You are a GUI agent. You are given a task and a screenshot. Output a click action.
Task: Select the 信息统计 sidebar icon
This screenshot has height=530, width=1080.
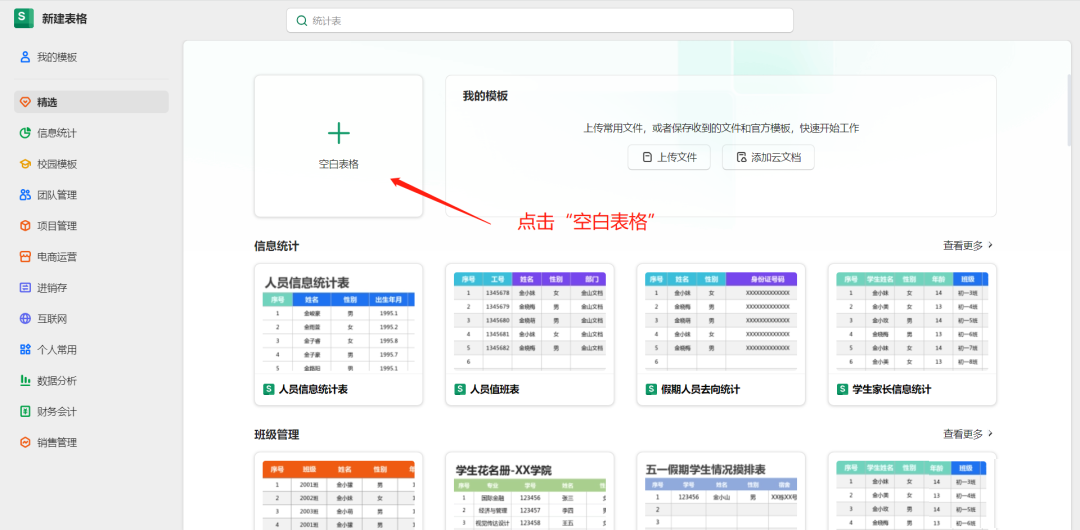click(26, 133)
